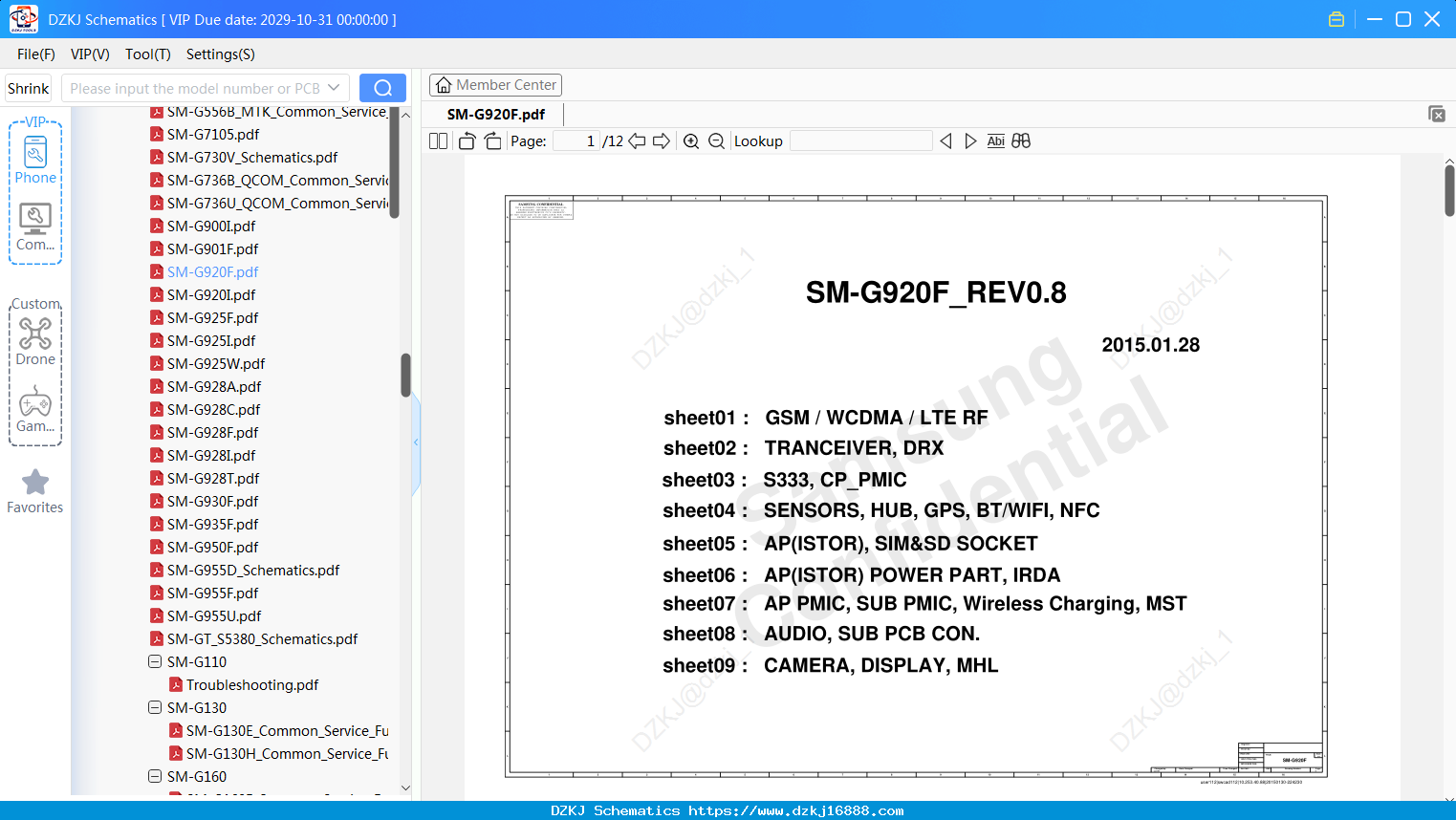
Task: Open SM-G730V_Schematics.pdf
Action: (251, 157)
